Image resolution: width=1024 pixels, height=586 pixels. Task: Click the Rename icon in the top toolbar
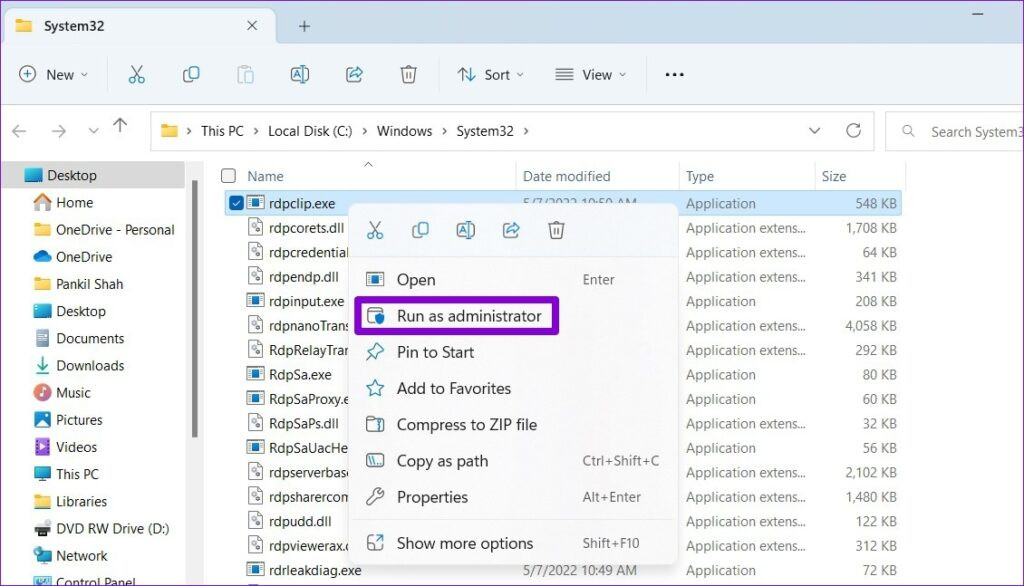(300, 74)
